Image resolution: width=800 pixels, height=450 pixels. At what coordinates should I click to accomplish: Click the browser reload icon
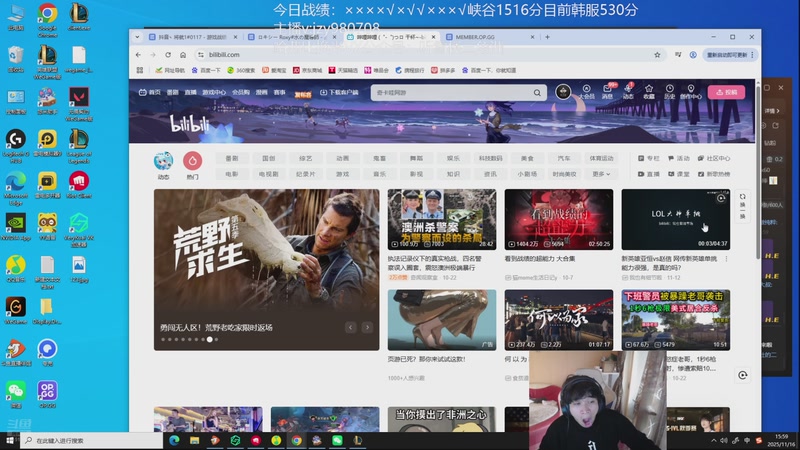(168, 55)
